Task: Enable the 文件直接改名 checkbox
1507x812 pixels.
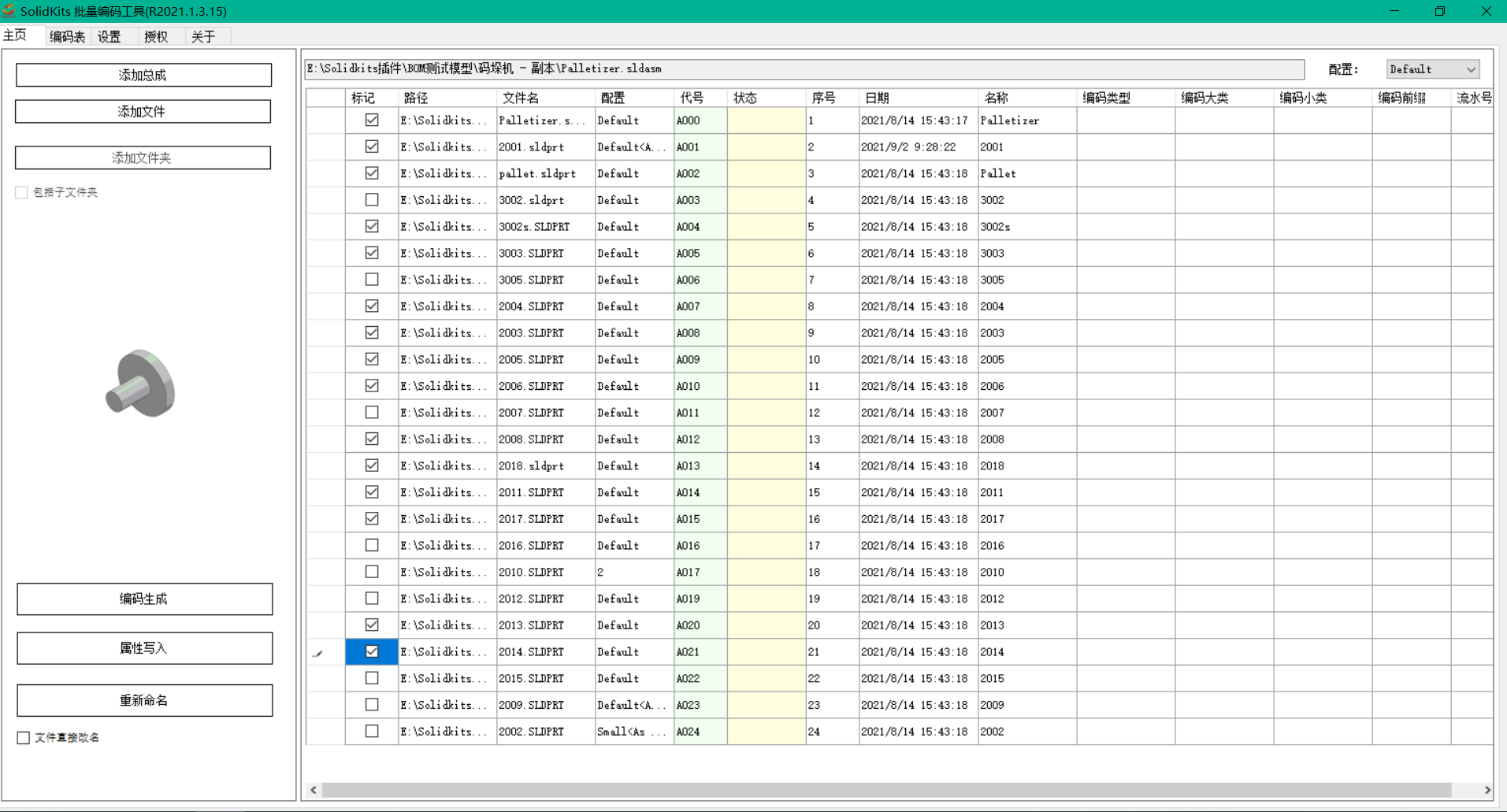Action: [24, 738]
